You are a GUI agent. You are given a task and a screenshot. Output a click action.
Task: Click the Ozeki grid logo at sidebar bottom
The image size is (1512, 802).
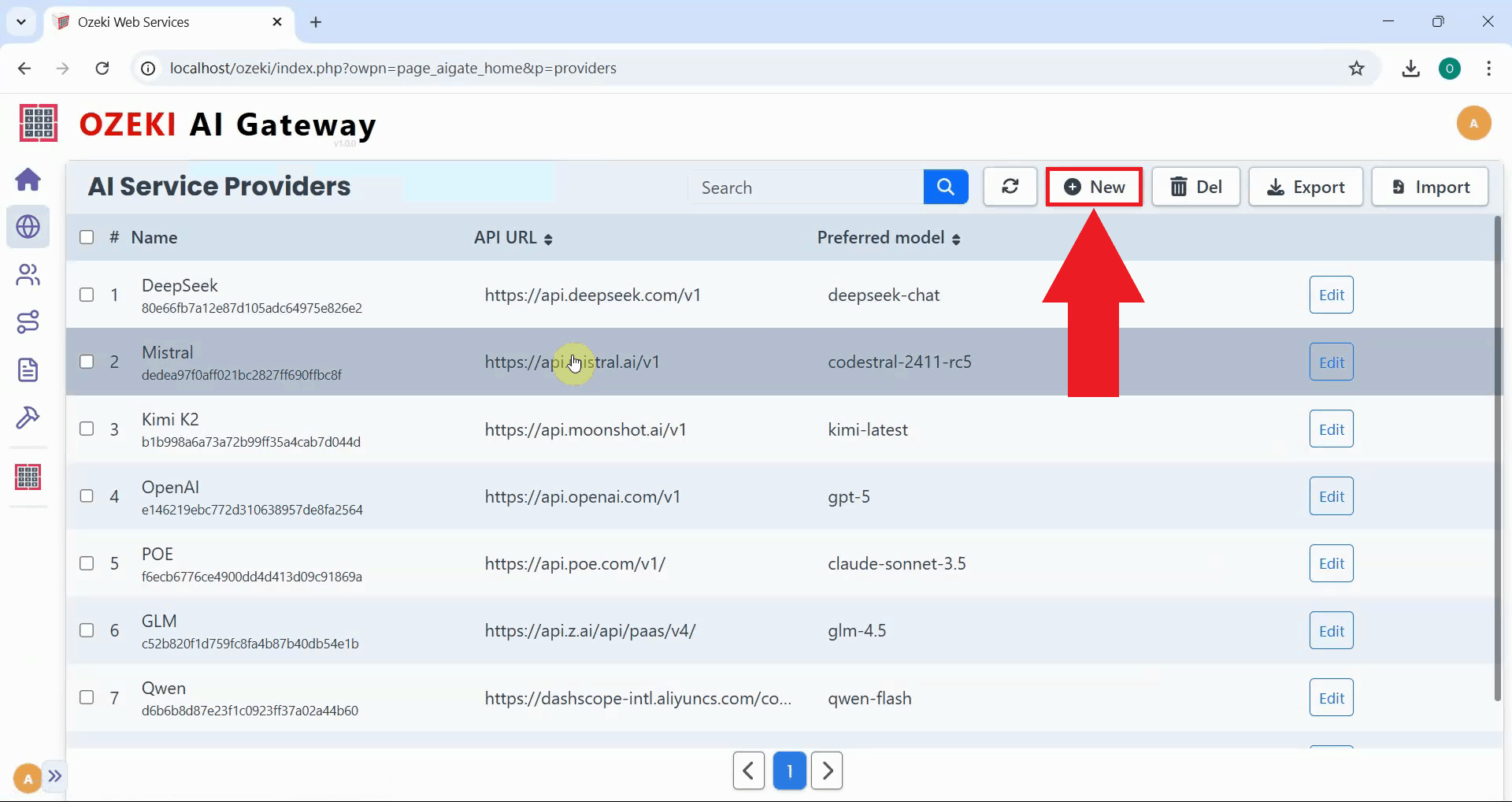[28, 477]
